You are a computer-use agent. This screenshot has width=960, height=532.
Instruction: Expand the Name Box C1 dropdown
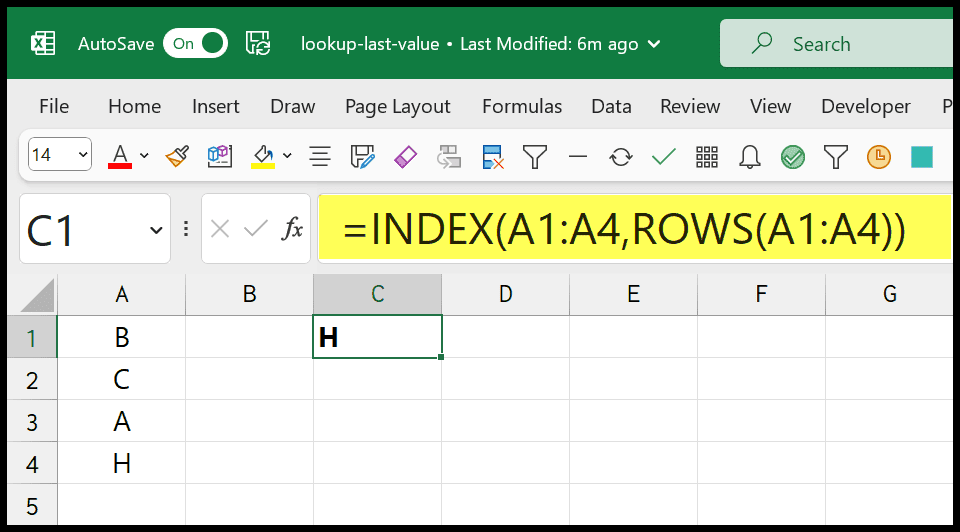[156, 230]
